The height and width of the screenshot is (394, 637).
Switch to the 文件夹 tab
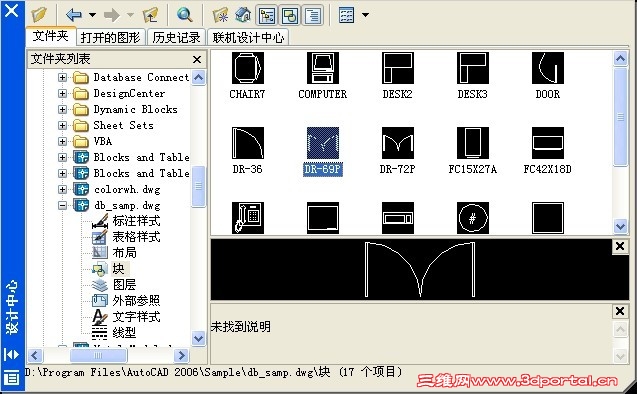click(x=51, y=36)
